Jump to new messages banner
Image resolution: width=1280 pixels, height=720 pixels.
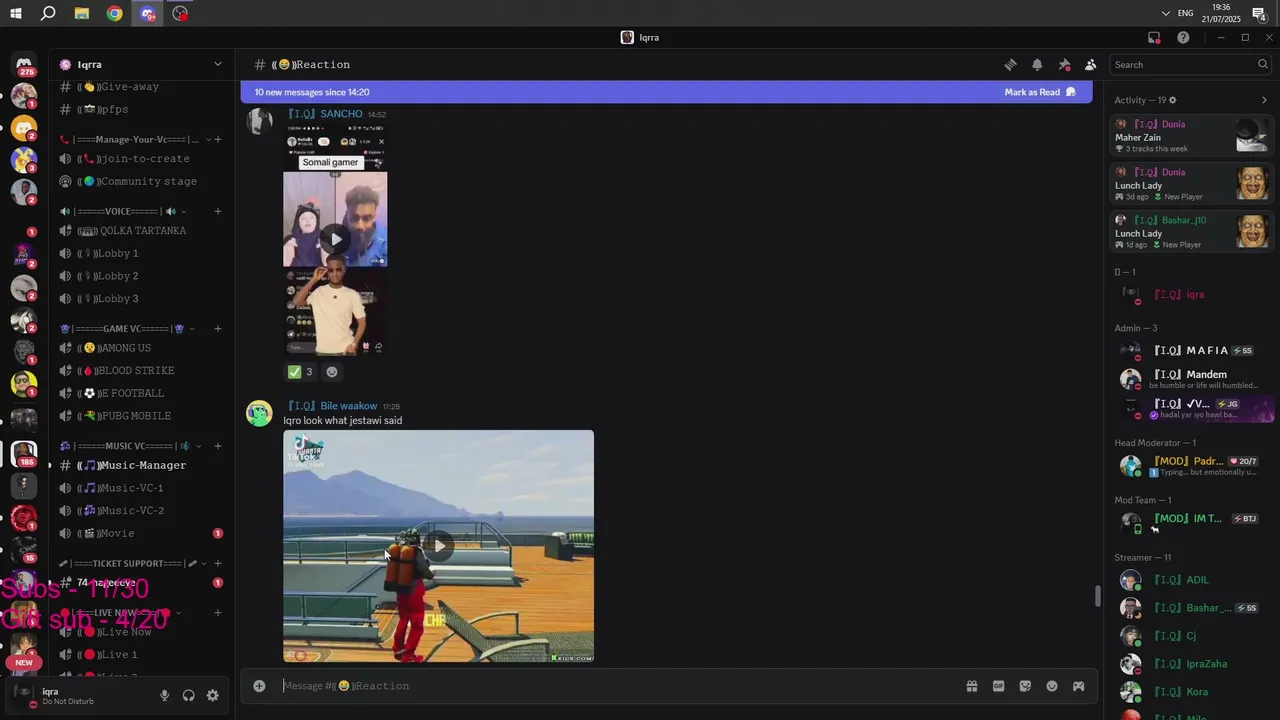[668, 92]
